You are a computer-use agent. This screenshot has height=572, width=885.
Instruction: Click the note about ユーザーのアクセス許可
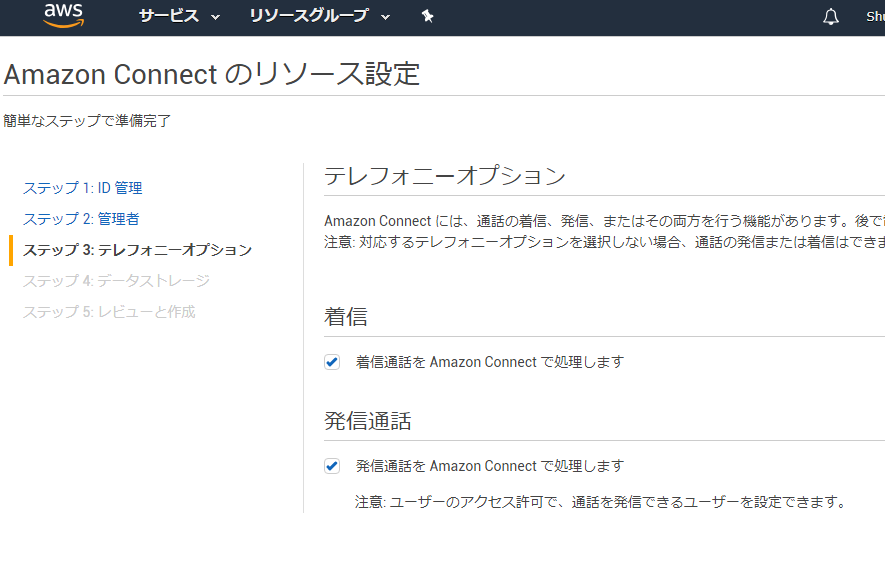point(602,502)
